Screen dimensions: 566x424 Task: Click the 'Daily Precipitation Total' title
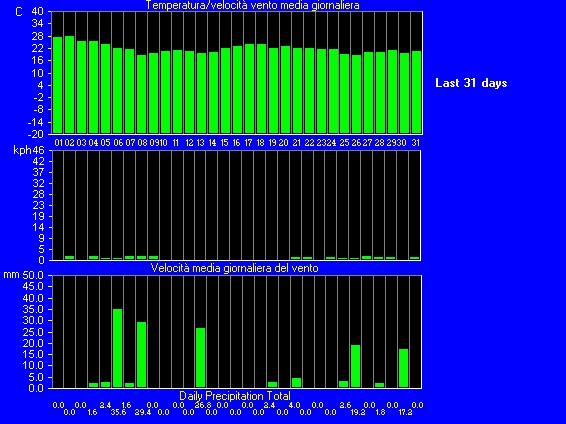(x=235, y=395)
